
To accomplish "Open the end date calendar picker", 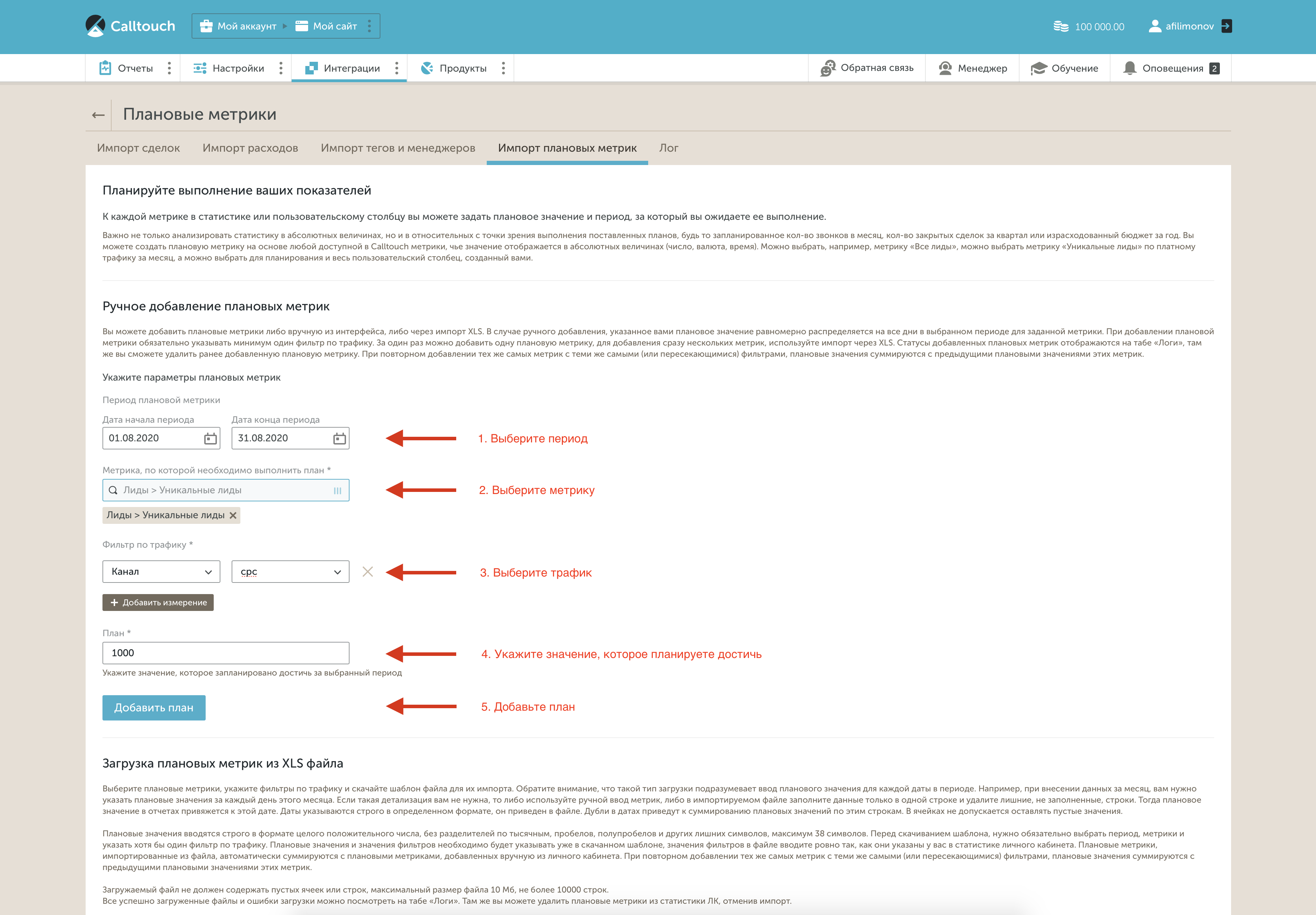I will coord(339,439).
